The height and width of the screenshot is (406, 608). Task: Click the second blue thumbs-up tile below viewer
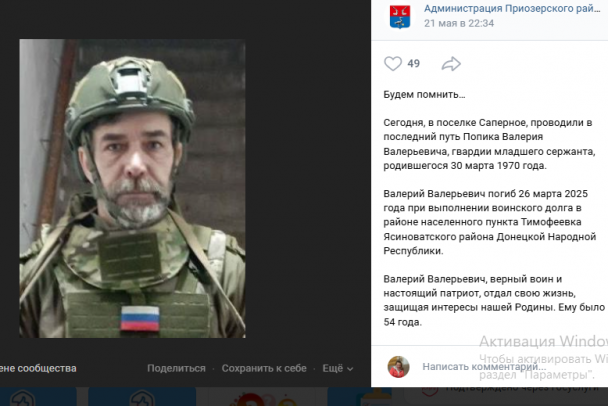pos(142,396)
